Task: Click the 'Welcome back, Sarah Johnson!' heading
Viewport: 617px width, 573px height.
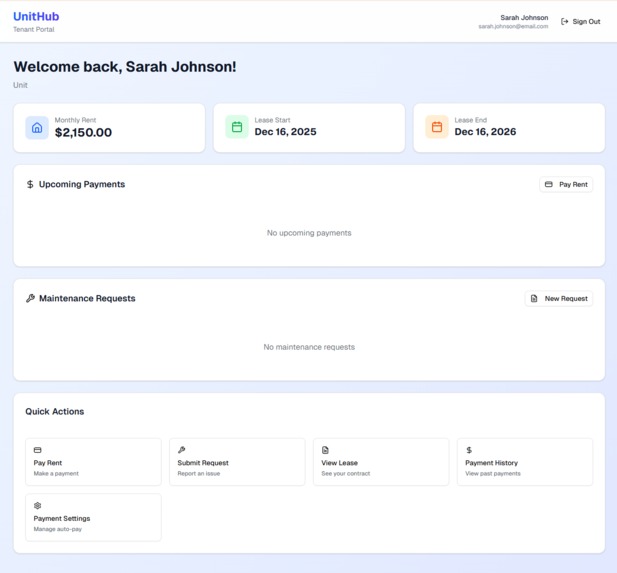Action: point(125,67)
